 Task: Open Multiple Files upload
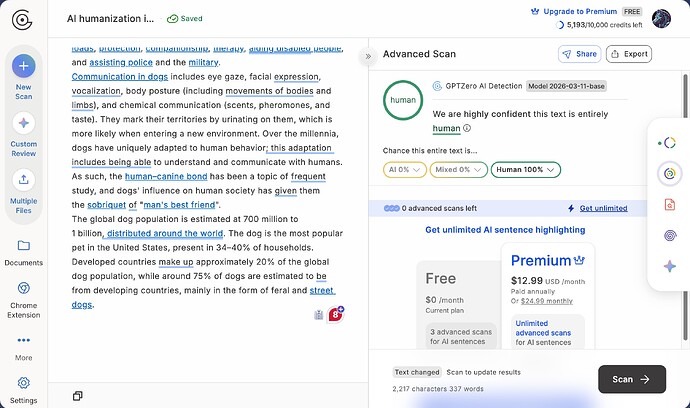(x=24, y=191)
